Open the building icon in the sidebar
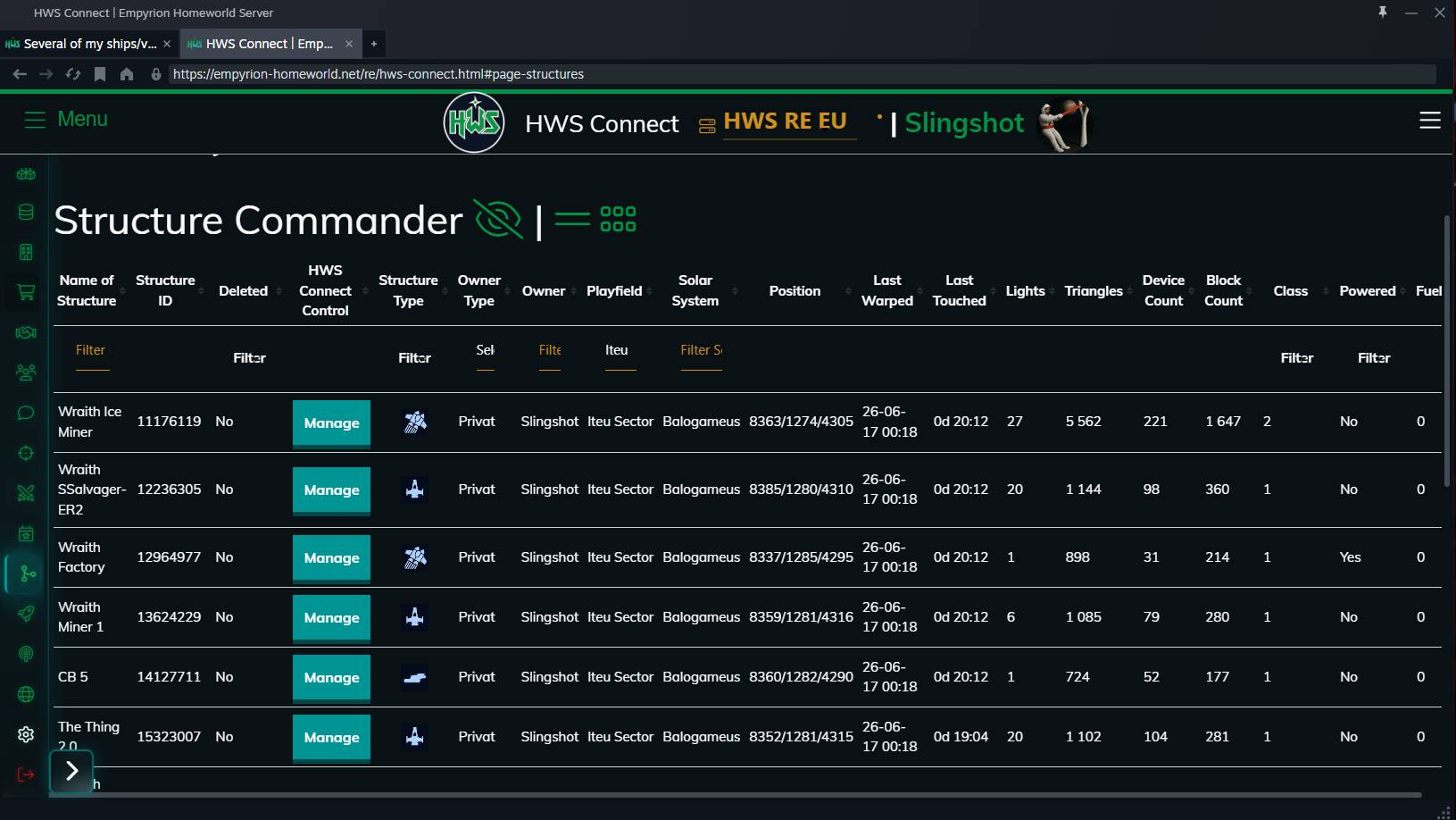This screenshot has width=1456, height=820. pyautogui.click(x=26, y=253)
